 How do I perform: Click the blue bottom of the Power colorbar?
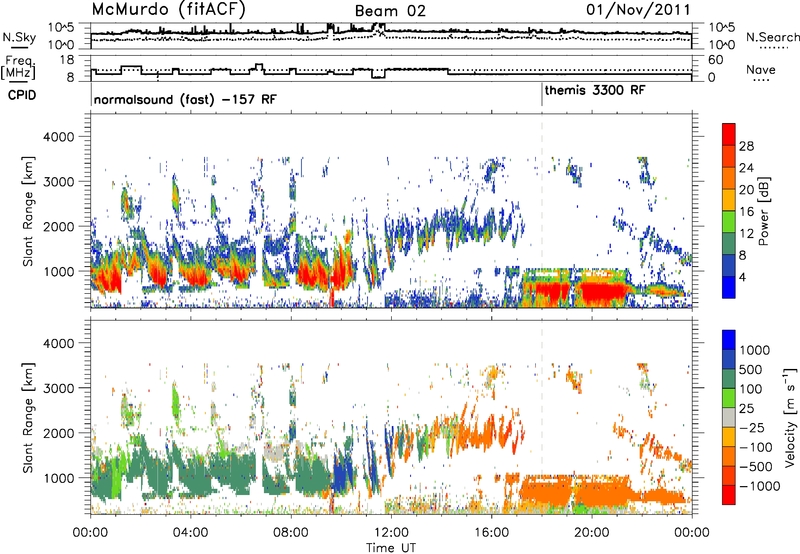point(729,287)
